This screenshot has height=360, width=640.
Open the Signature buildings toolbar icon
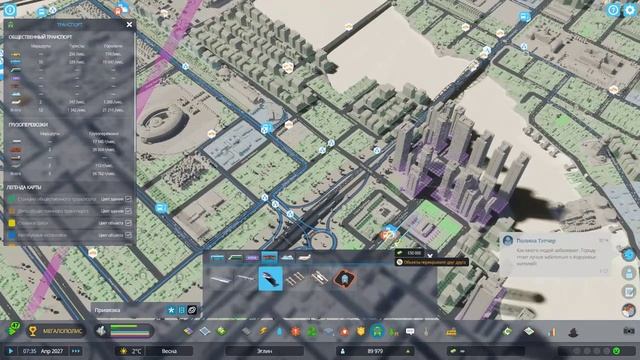pyautogui.click(x=222, y=331)
